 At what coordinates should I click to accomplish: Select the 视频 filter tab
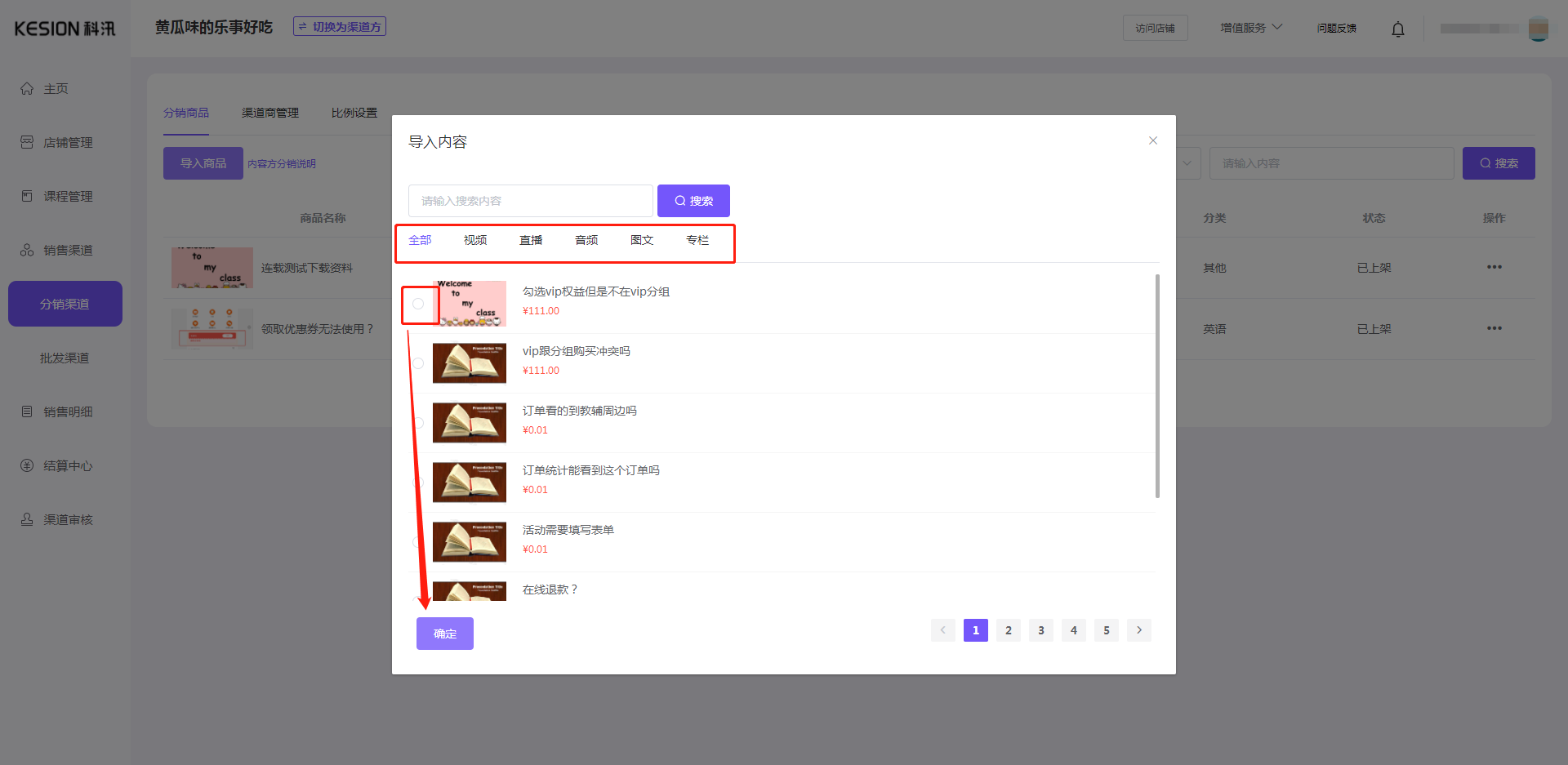pos(475,240)
